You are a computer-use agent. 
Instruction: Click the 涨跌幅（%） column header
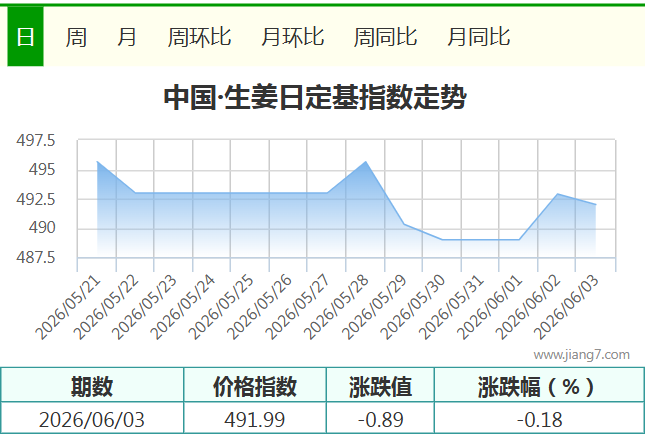[540, 386]
